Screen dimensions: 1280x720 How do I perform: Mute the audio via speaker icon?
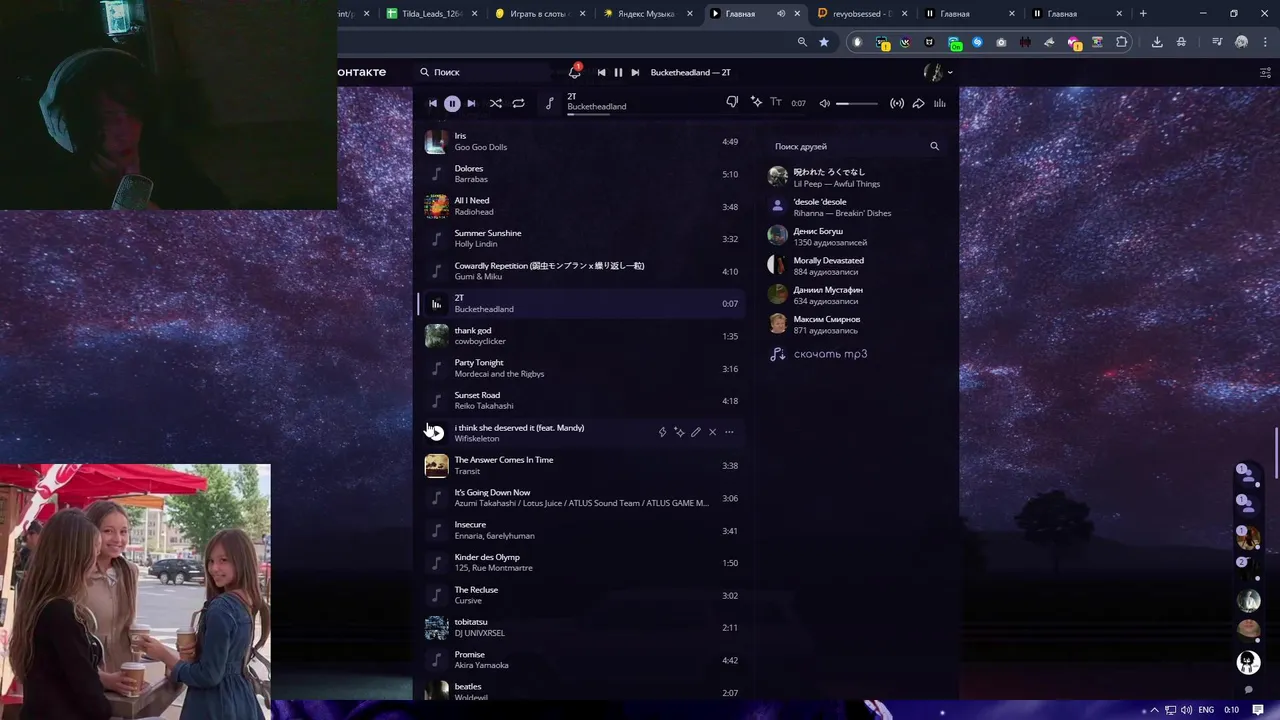point(824,103)
